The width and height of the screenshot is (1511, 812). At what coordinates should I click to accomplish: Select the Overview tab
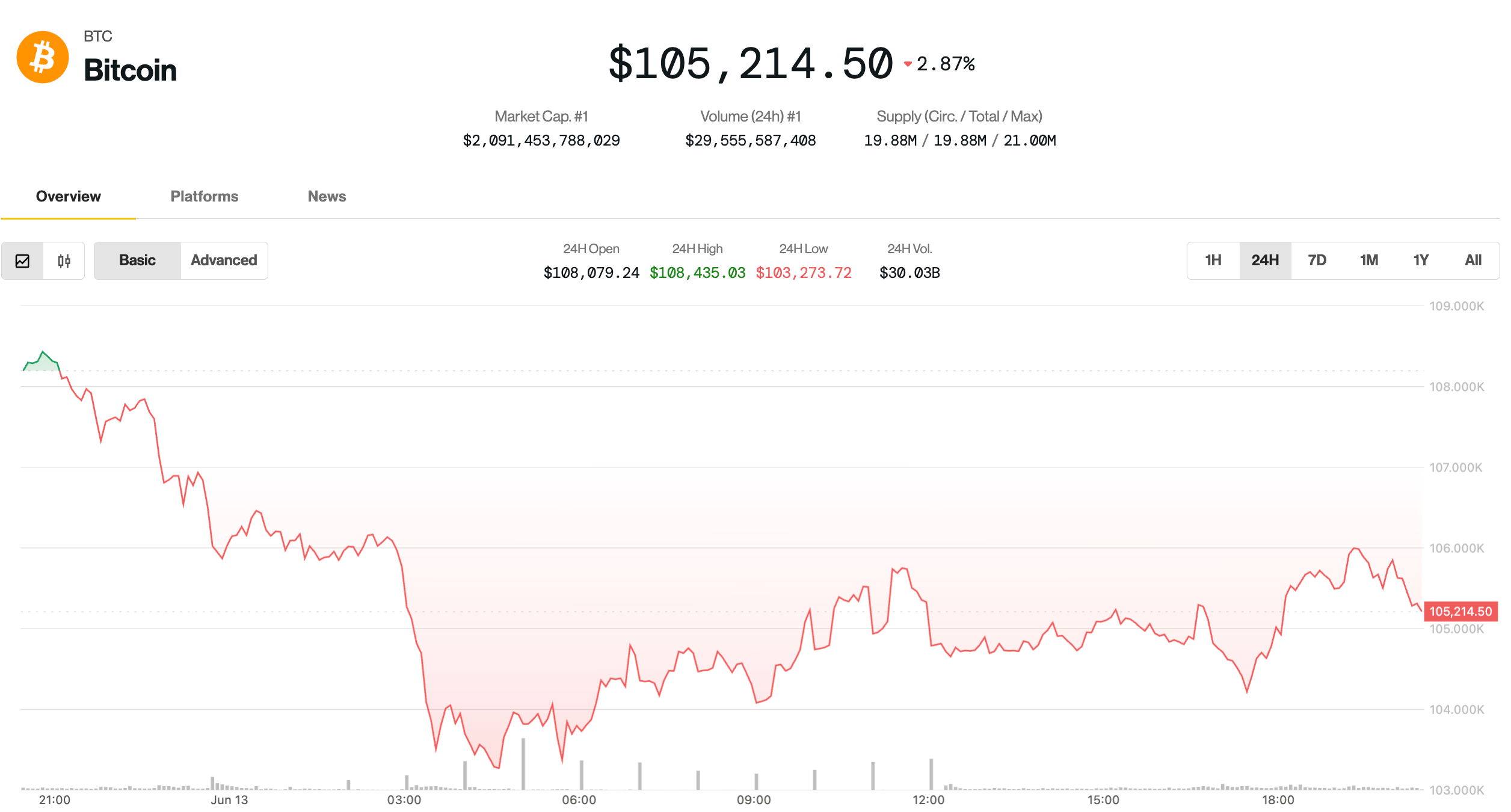[x=67, y=196]
